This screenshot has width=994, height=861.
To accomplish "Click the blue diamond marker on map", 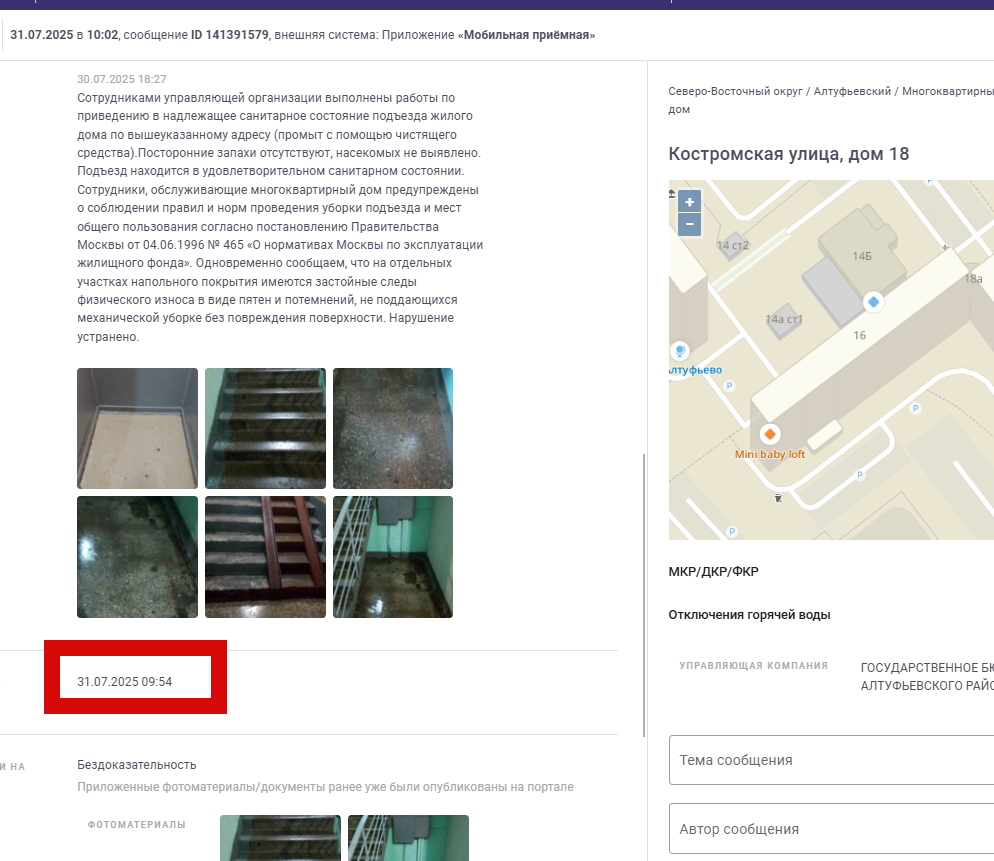I will coord(873,302).
